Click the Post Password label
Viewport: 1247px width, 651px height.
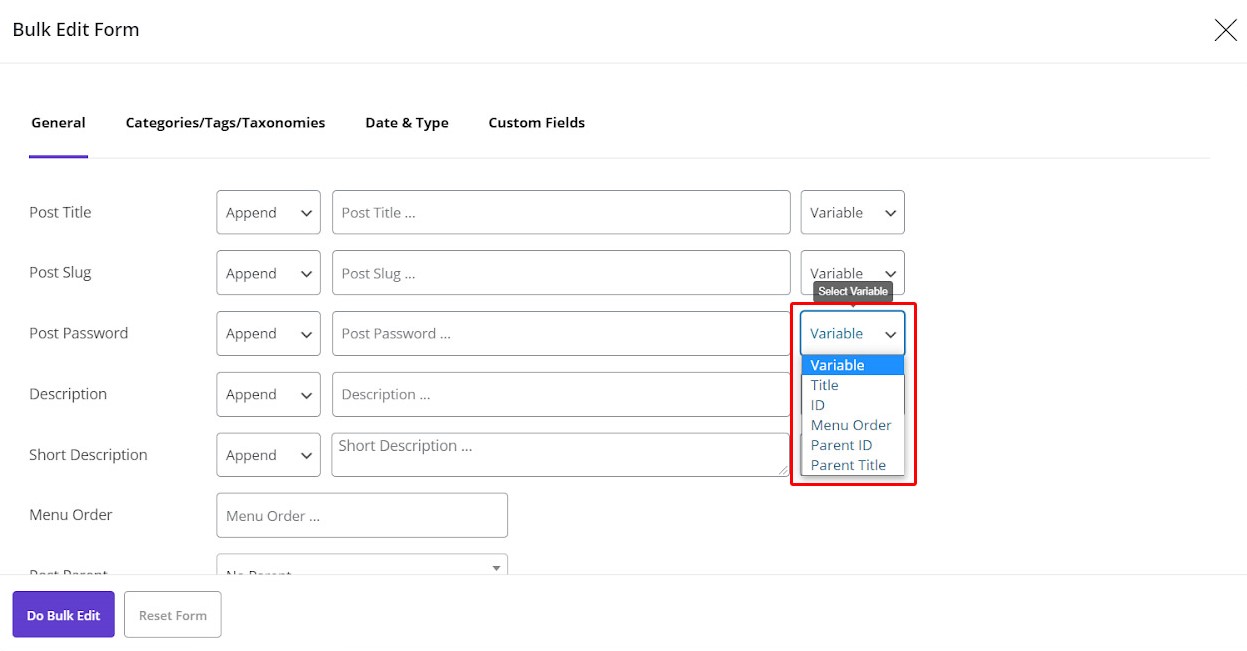(79, 333)
